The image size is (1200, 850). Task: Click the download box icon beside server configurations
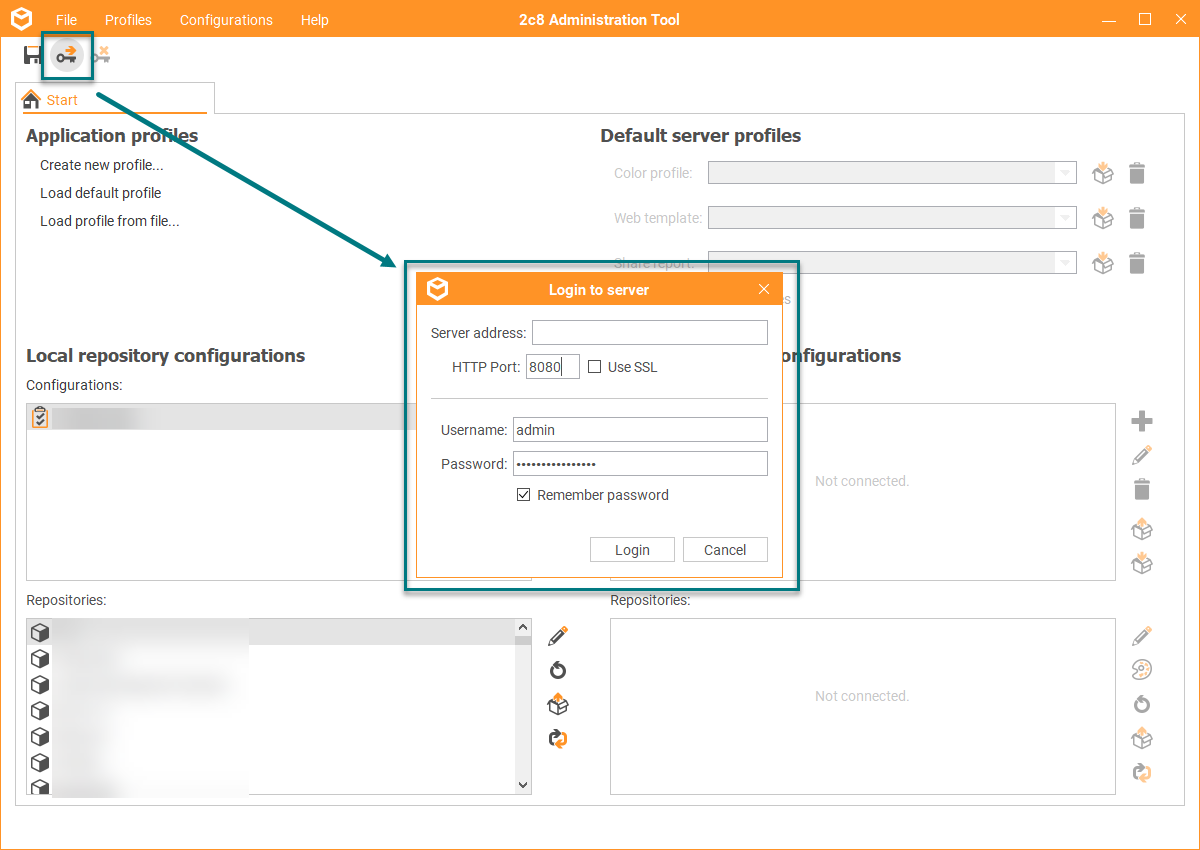1142,563
